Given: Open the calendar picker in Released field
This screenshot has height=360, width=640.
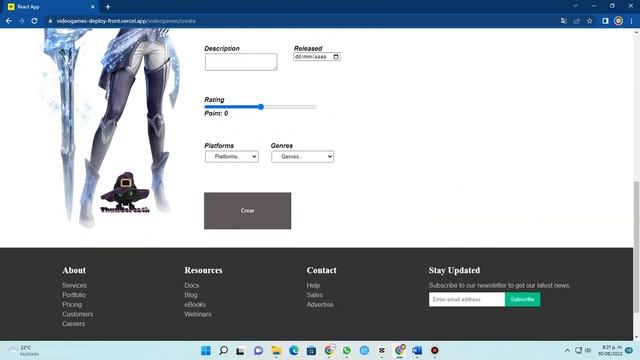Looking at the screenshot, I should point(336,57).
